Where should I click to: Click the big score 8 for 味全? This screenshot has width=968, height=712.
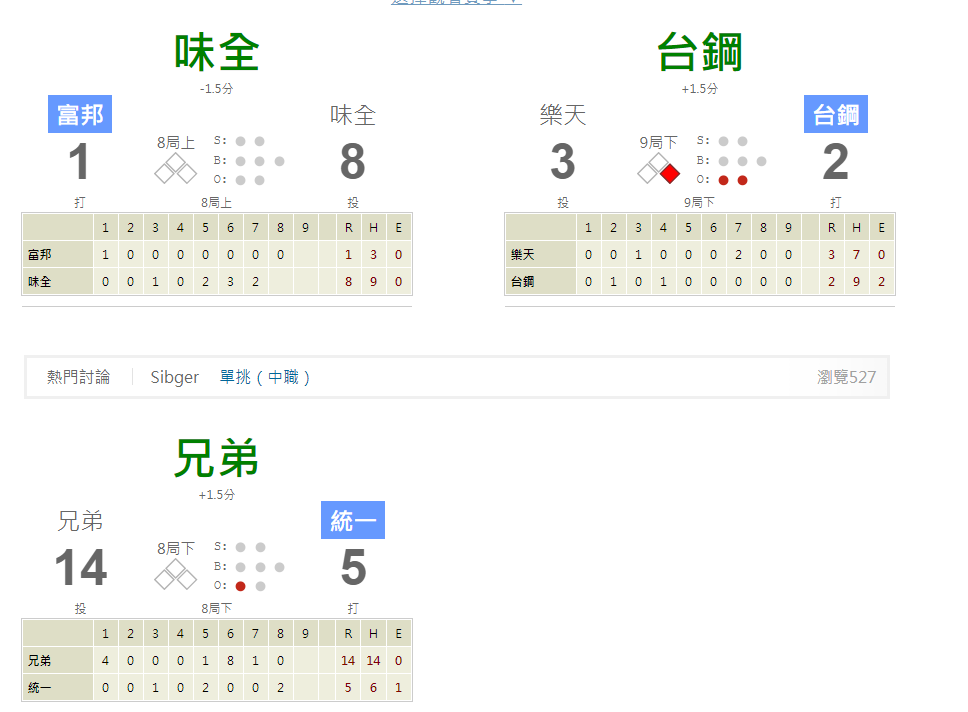pyautogui.click(x=353, y=162)
